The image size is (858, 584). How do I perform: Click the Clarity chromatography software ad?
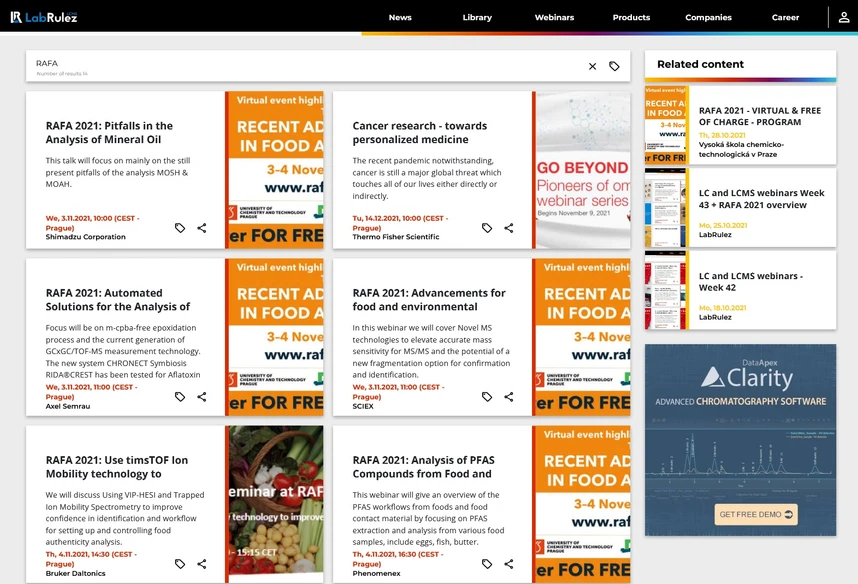(x=740, y=440)
